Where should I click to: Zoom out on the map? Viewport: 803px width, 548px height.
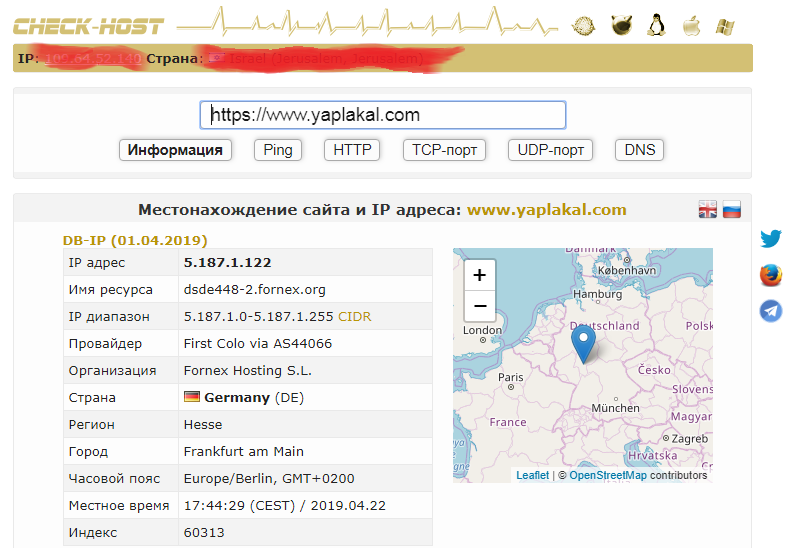click(480, 306)
